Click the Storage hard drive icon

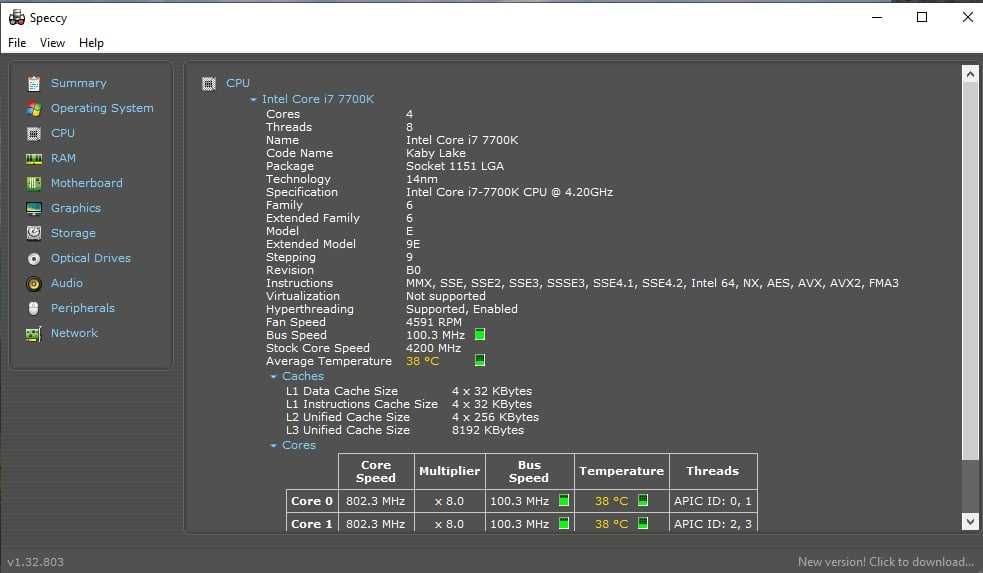(34, 233)
